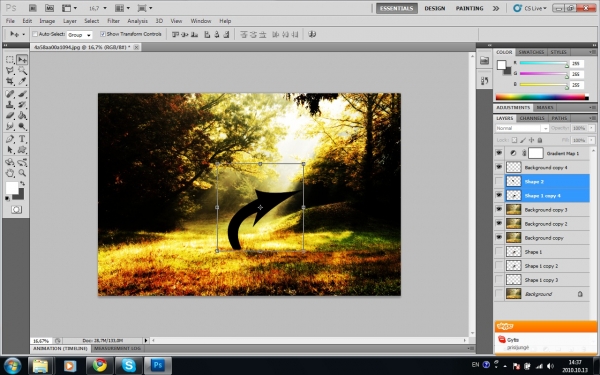
Task: Hide the Gradient Map 1 layer
Action: click(499, 153)
